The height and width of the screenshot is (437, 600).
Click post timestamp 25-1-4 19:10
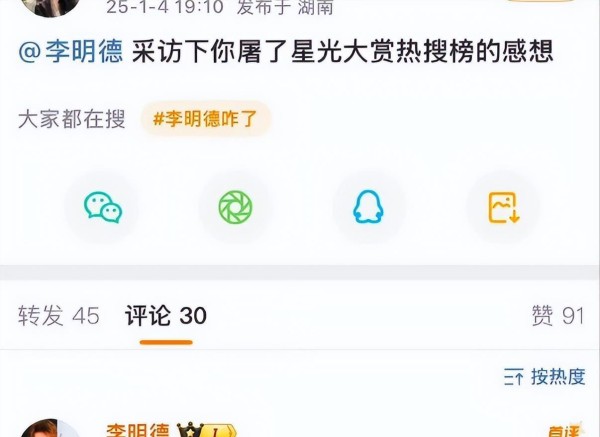(x=165, y=7)
